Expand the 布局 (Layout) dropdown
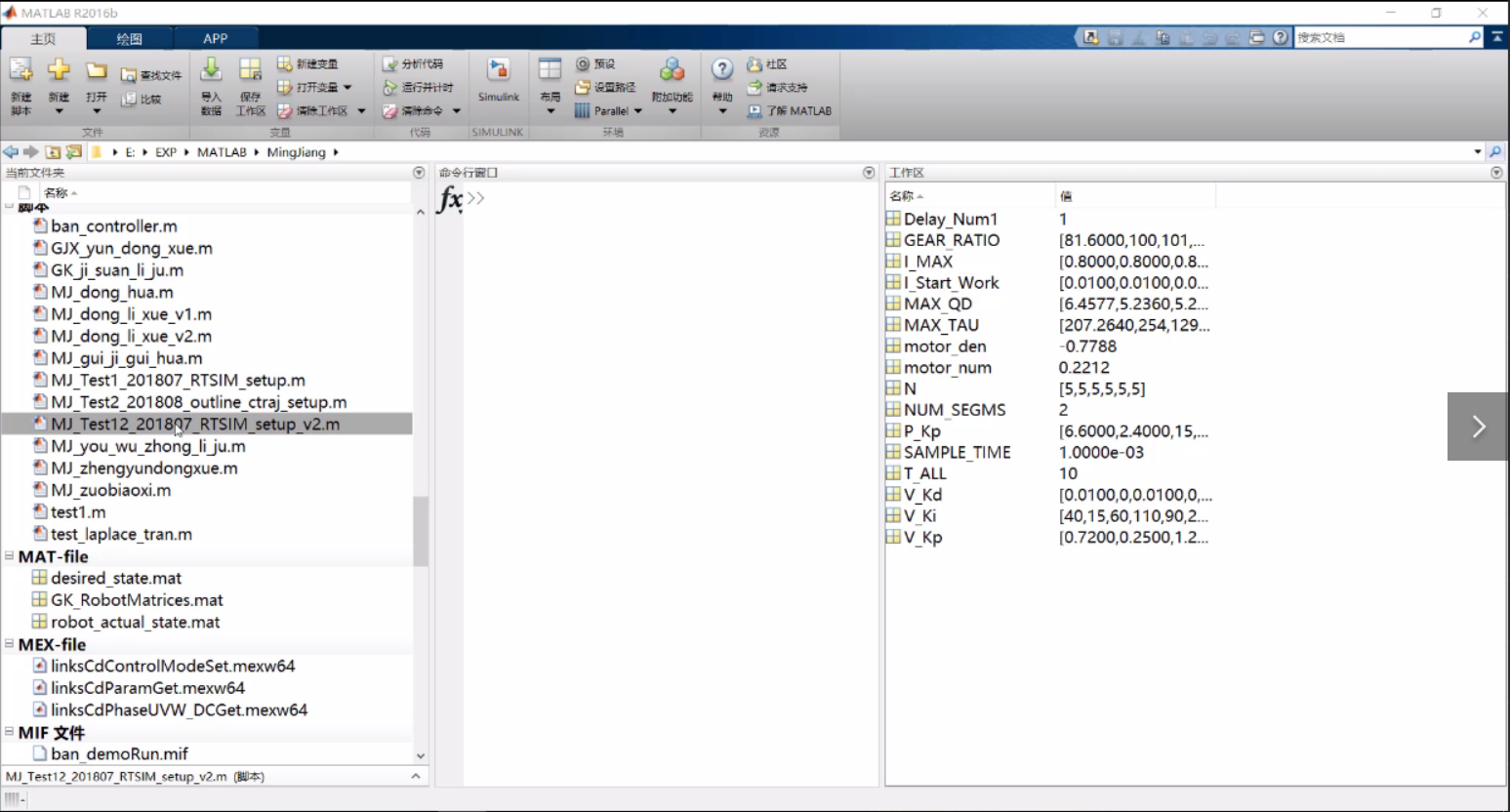 (551, 110)
